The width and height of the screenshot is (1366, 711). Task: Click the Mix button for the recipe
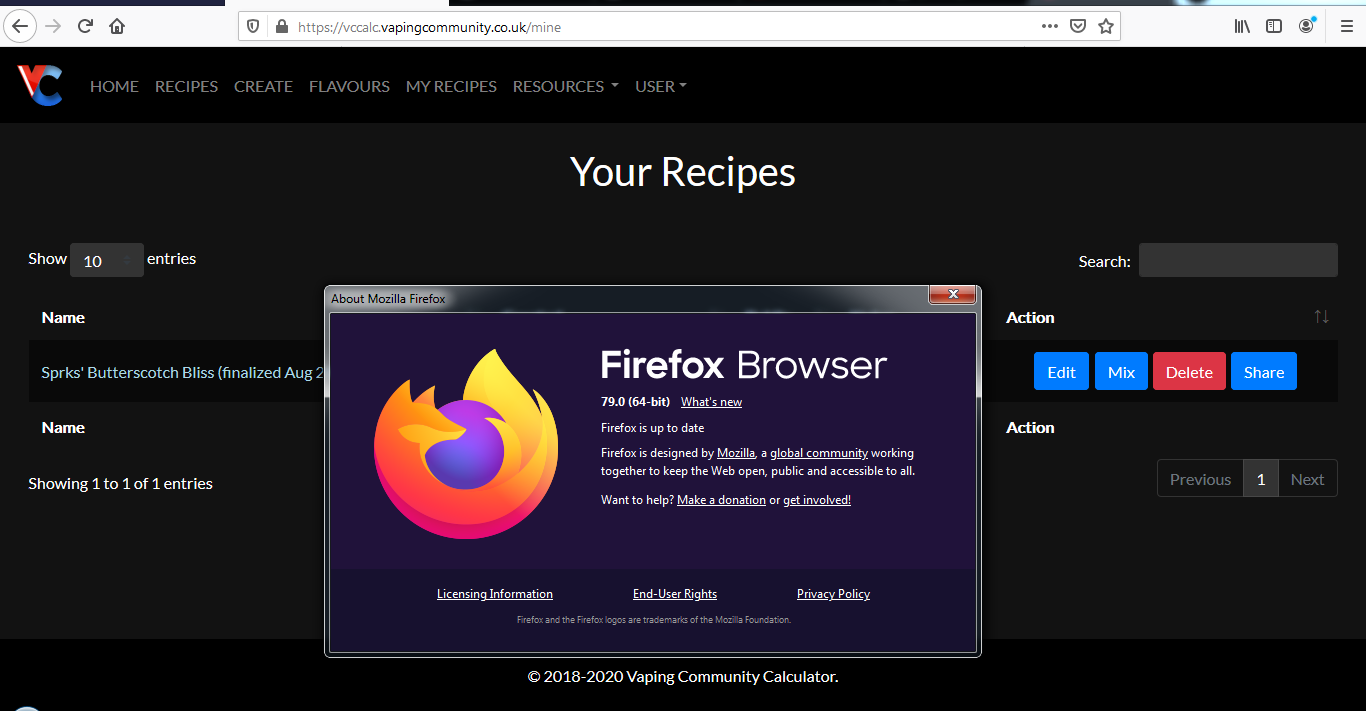click(x=1121, y=372)
